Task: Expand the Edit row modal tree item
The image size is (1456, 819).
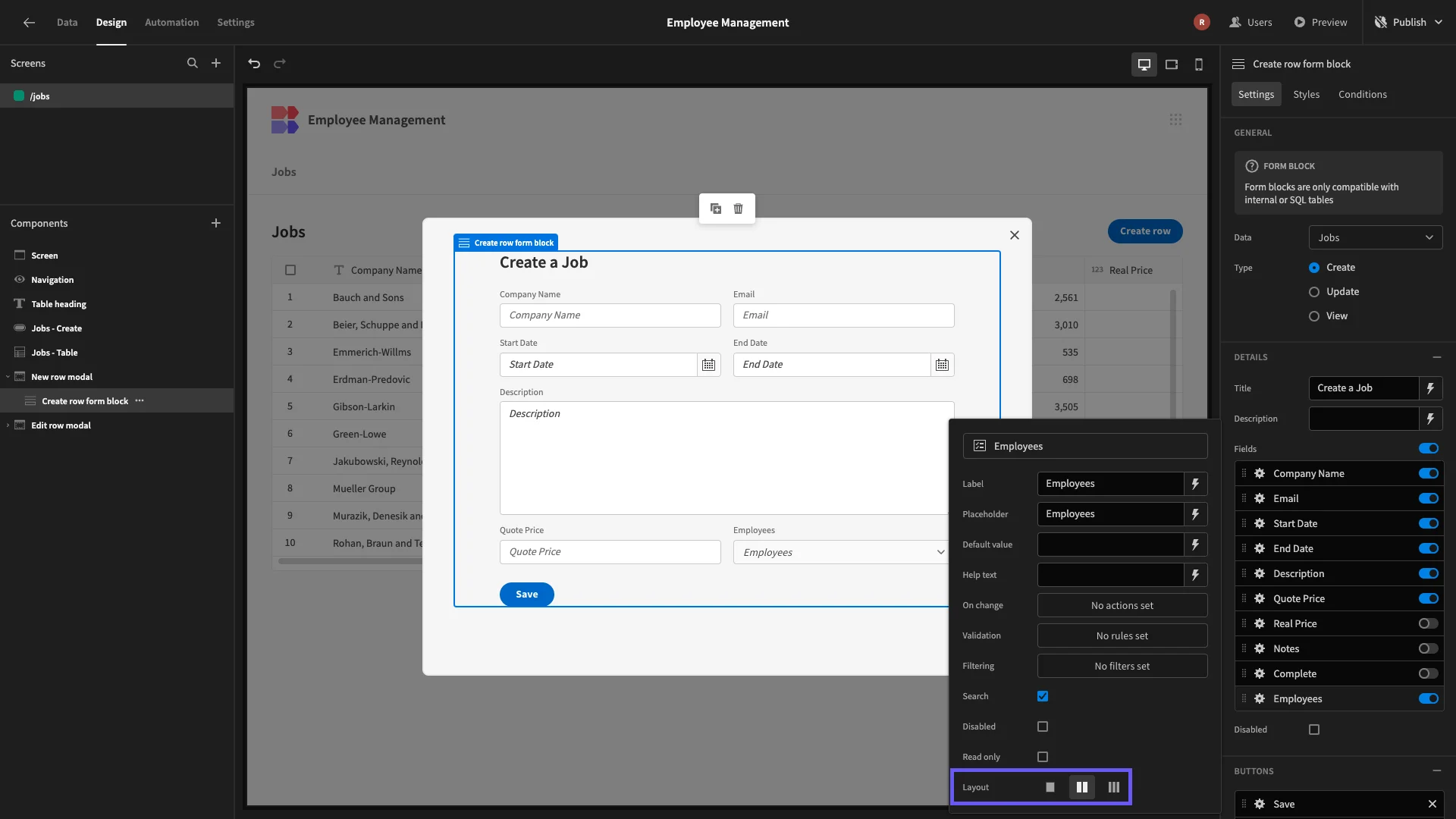Action: (8, 425)
